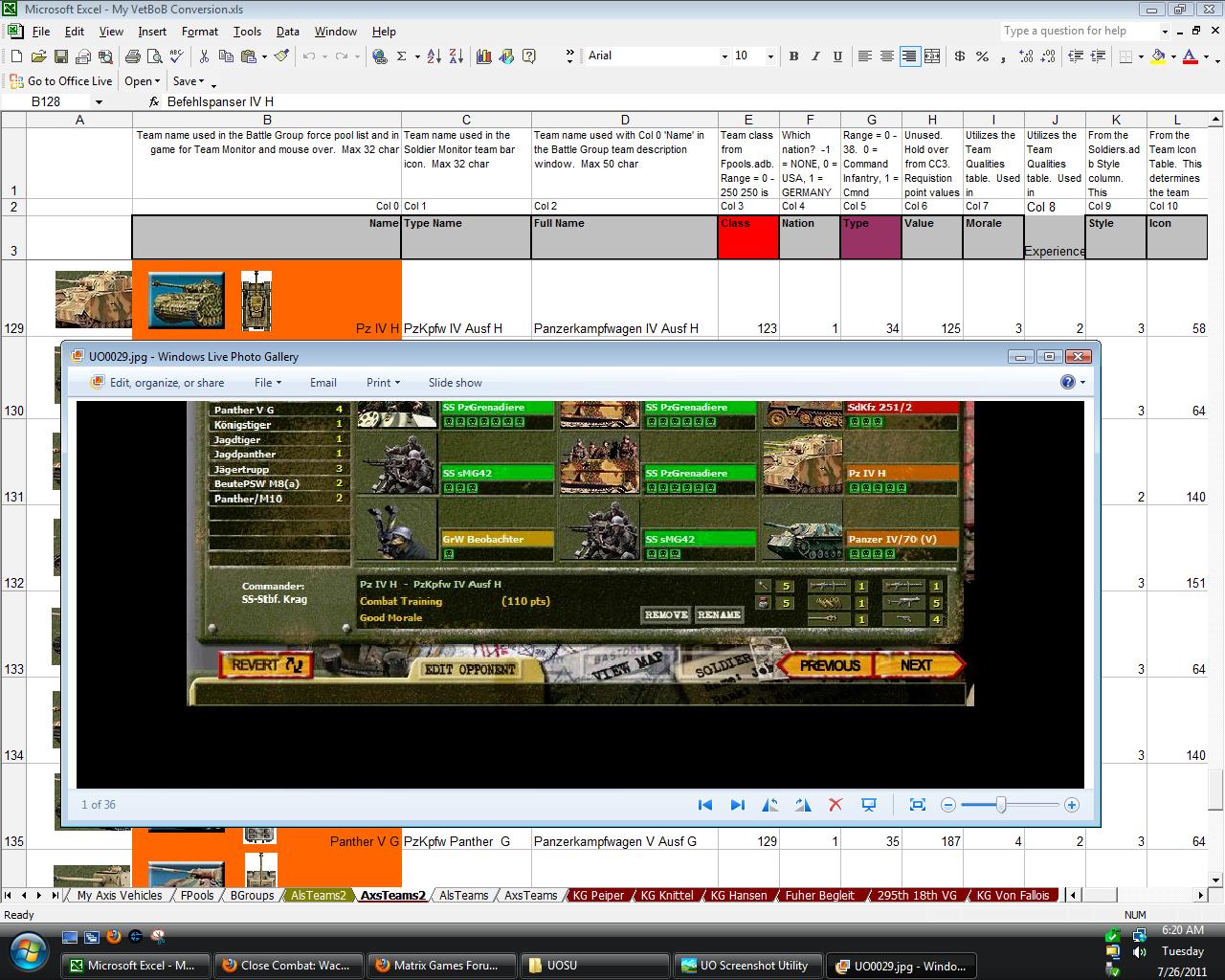
Task: Apply the yellow fill color
Action: point(1158,56)
